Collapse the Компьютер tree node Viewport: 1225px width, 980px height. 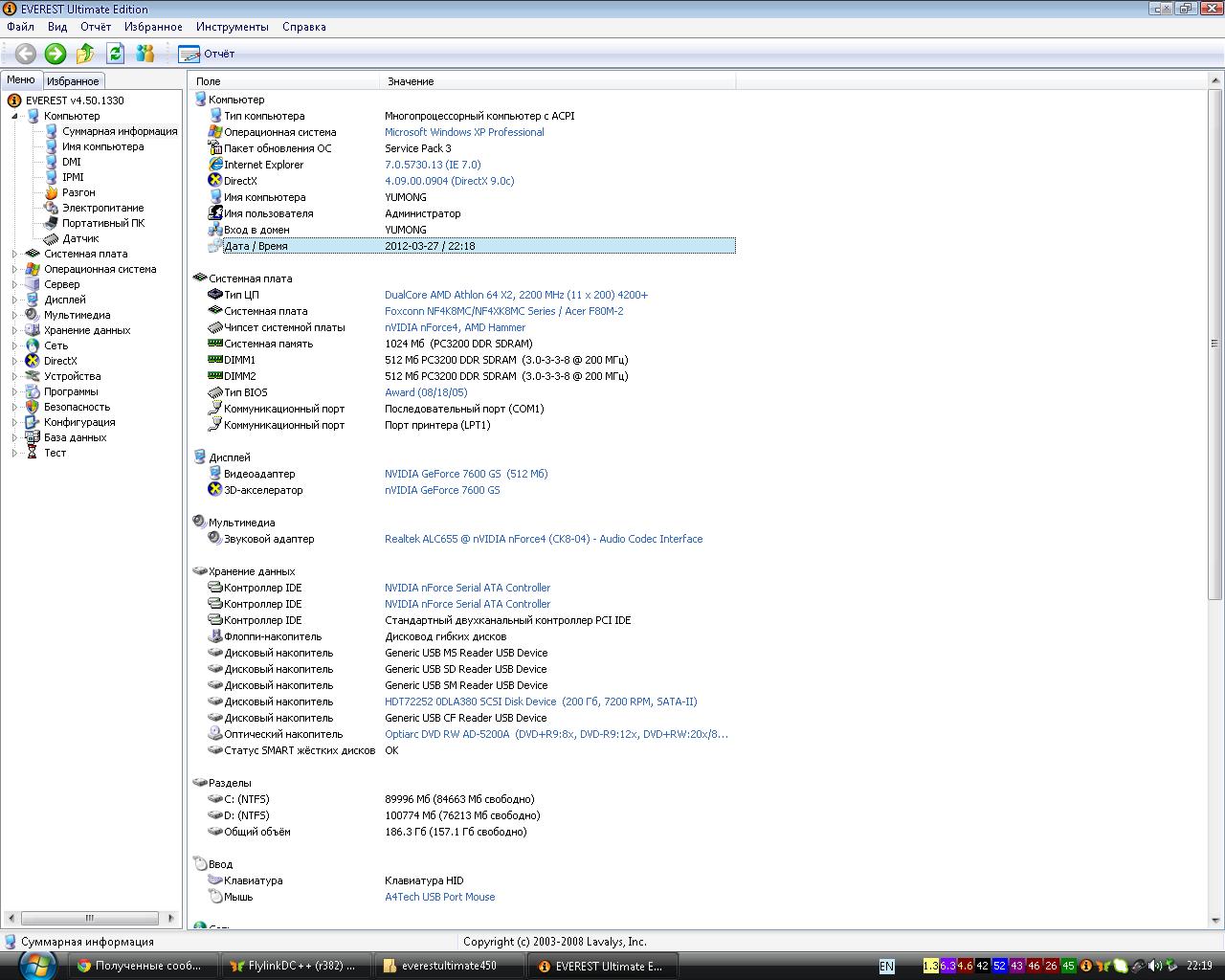(x=15, y=116)
